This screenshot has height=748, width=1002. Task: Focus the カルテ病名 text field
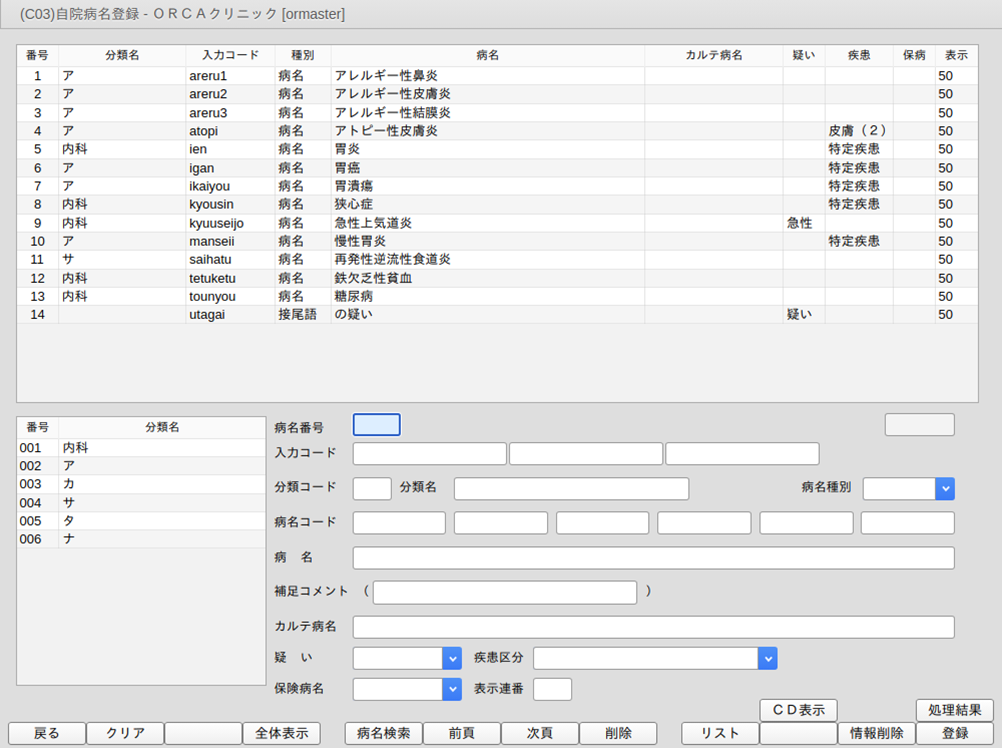(653, 627)
